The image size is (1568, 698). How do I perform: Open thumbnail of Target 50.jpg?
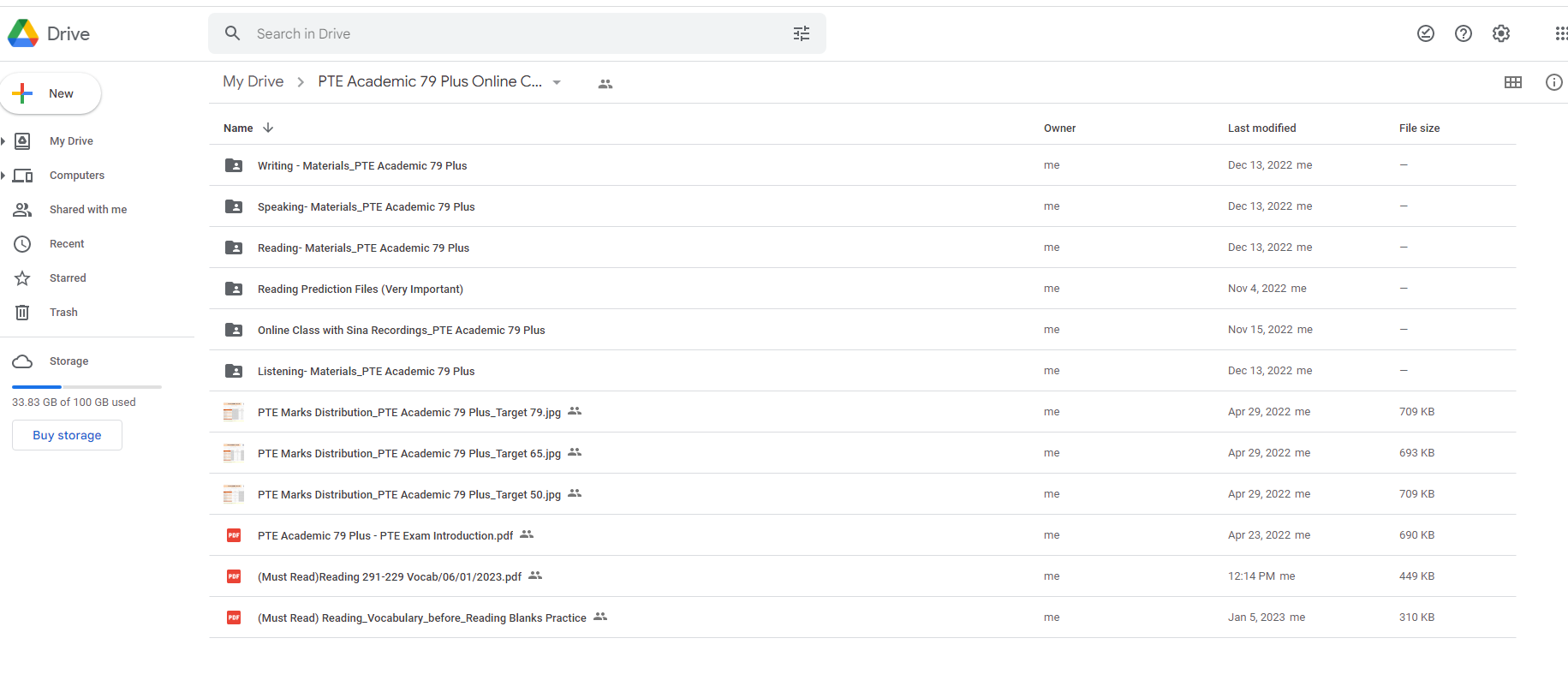coord(234,494)
